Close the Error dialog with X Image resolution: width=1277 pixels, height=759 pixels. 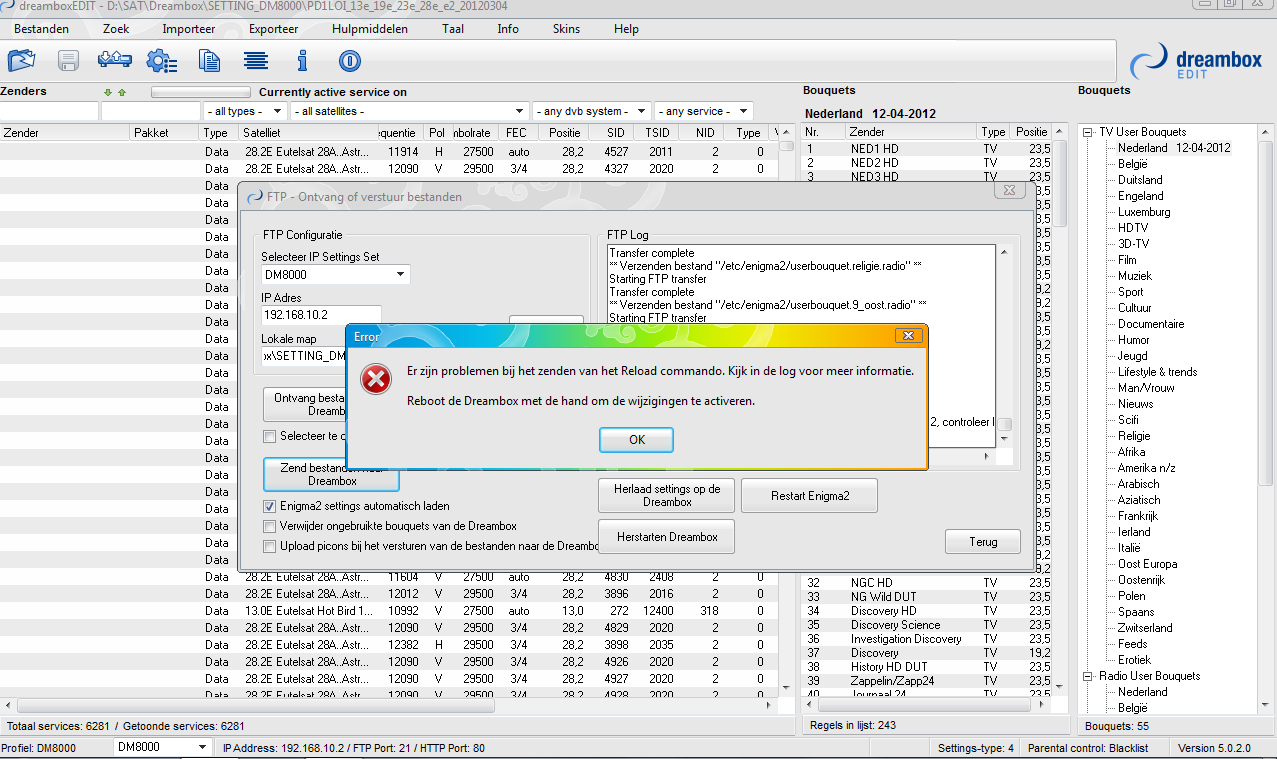click(906, 336)
